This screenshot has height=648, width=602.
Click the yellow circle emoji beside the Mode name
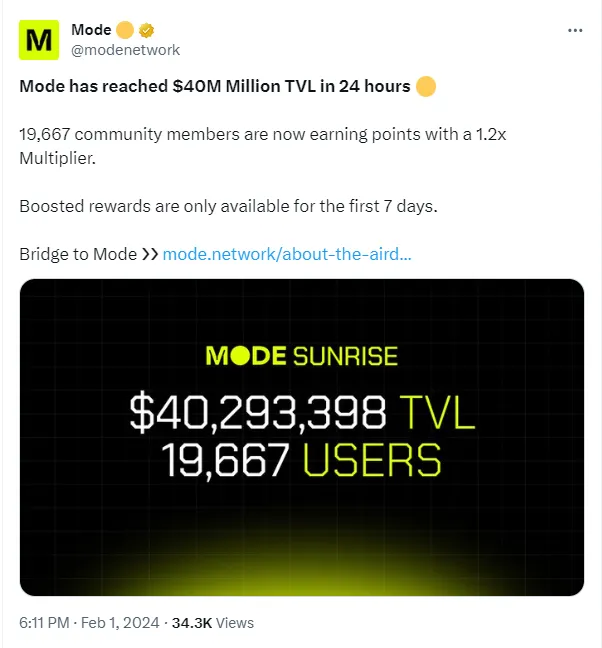[125, 30]
